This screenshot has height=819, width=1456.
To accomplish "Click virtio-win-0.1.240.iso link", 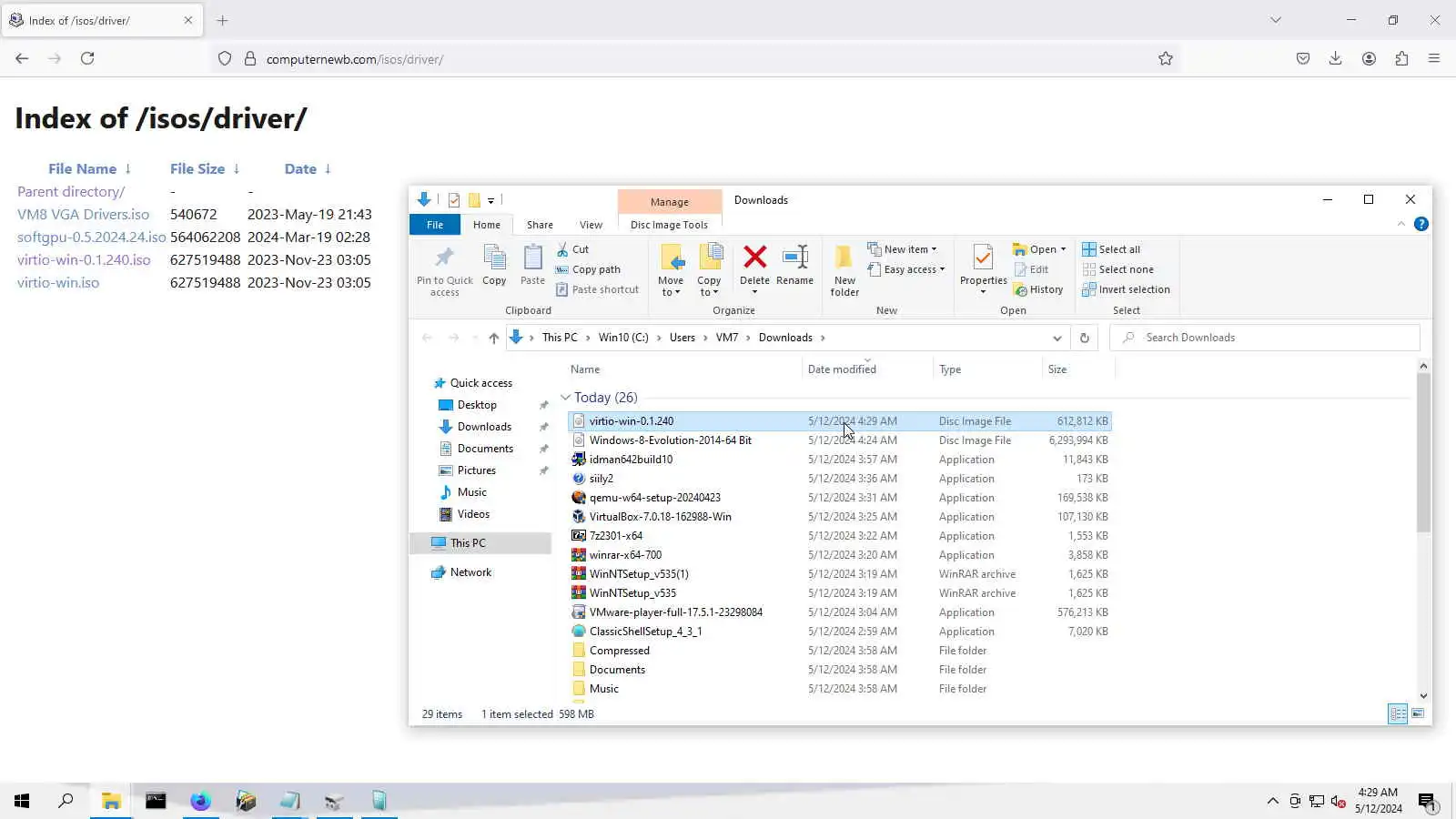I will point(84,260).
